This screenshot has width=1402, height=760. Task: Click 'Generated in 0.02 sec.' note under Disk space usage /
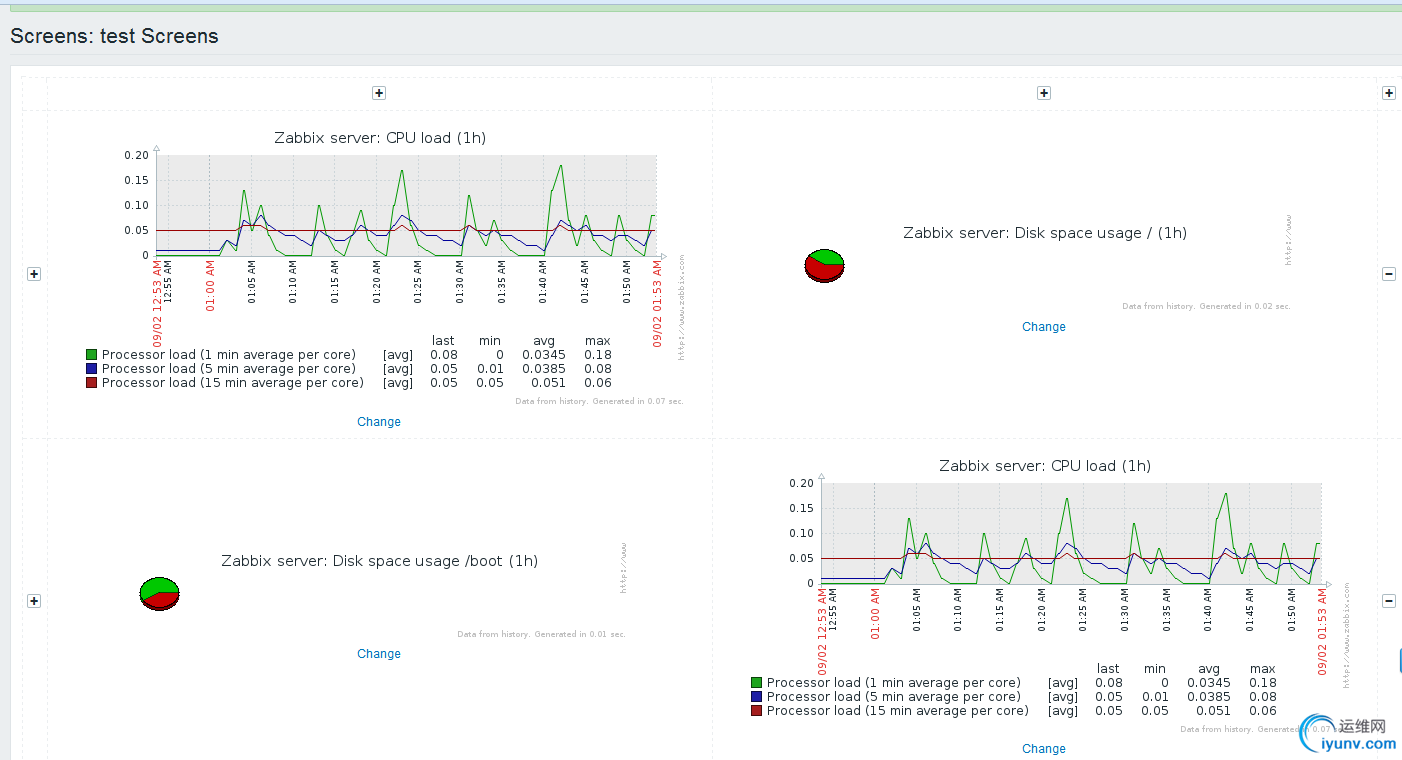pyautogui.click(x=1243, y=306)
